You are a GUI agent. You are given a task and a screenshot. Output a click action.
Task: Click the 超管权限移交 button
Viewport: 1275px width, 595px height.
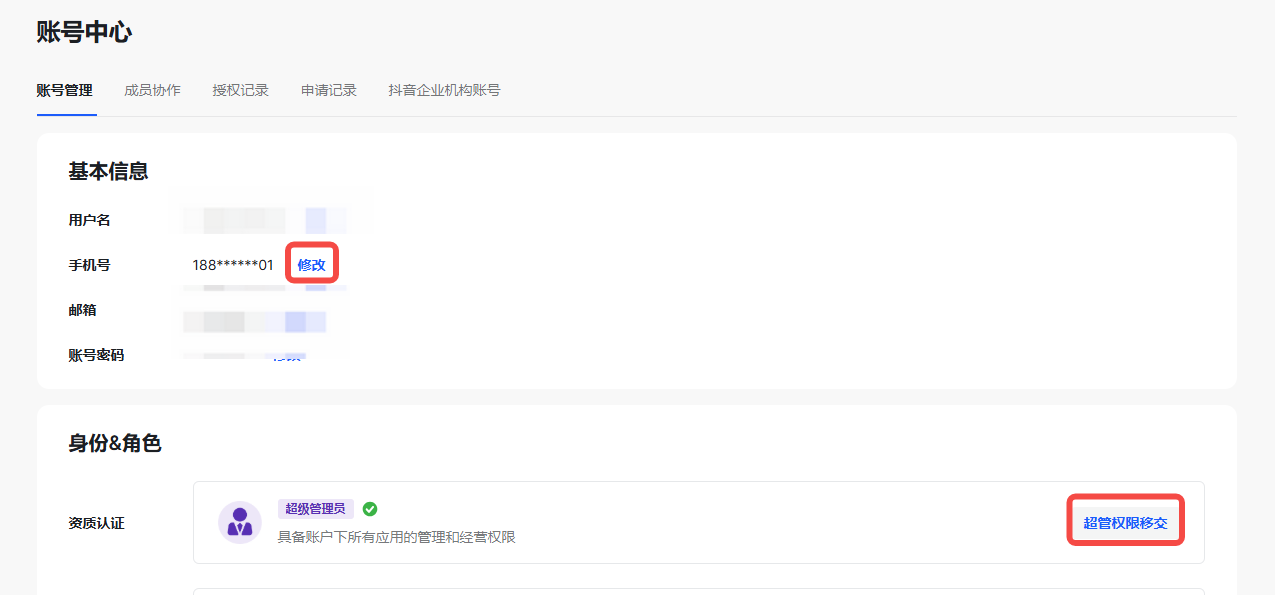tap(1126, 522)
